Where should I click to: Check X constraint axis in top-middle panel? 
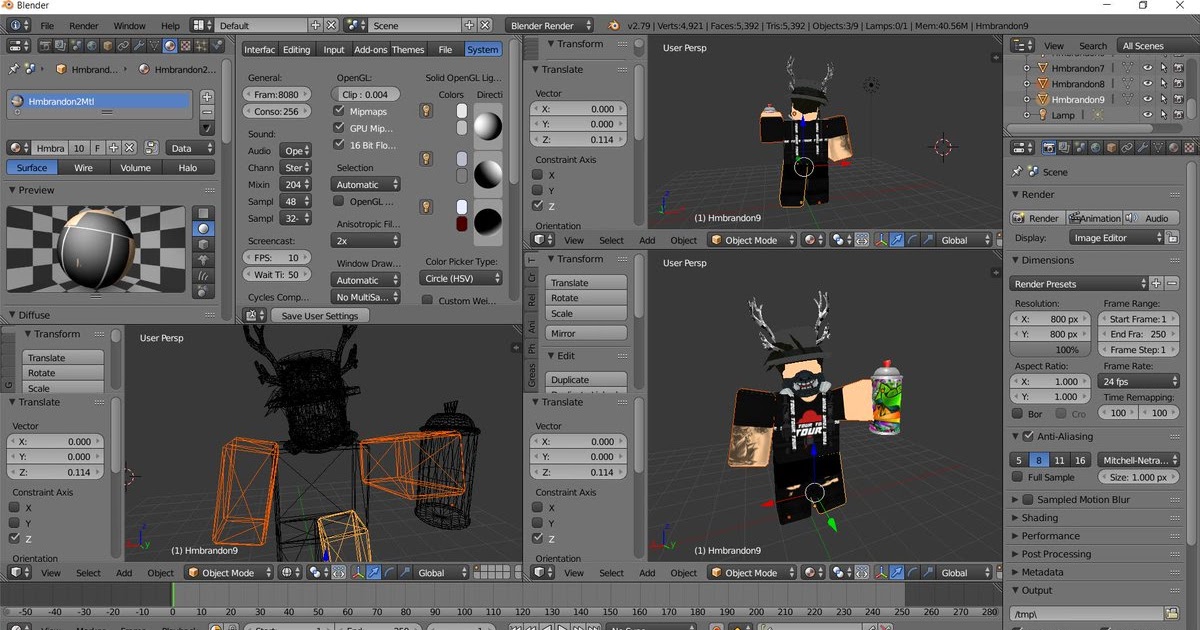point(537,175)
